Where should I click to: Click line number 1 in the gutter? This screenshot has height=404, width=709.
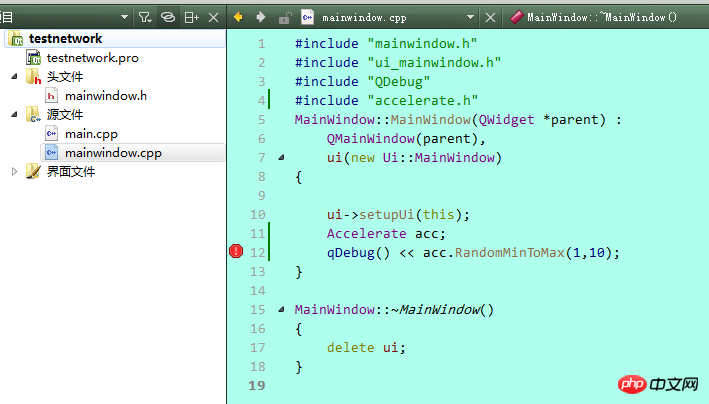pyautogui.click(x=262, y=44)
